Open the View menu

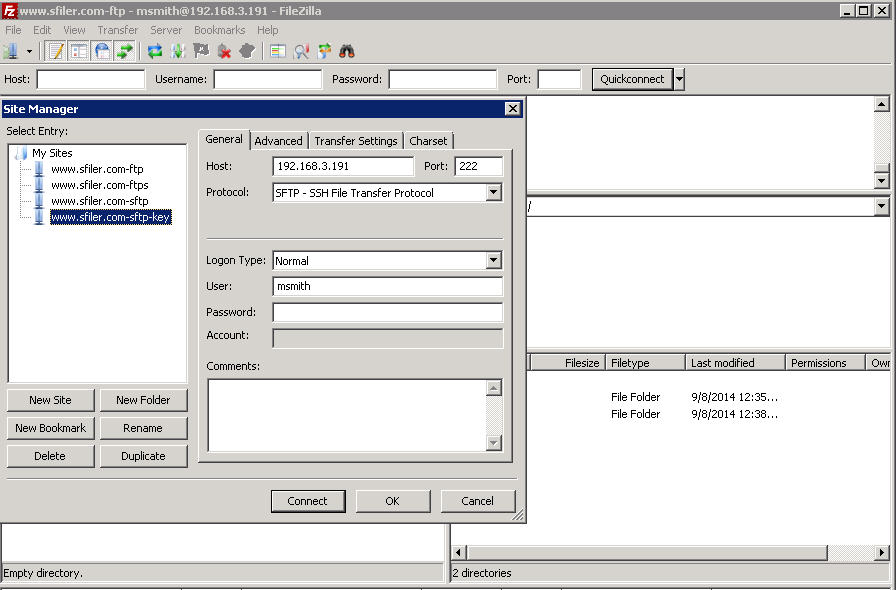tap(74, 30)
